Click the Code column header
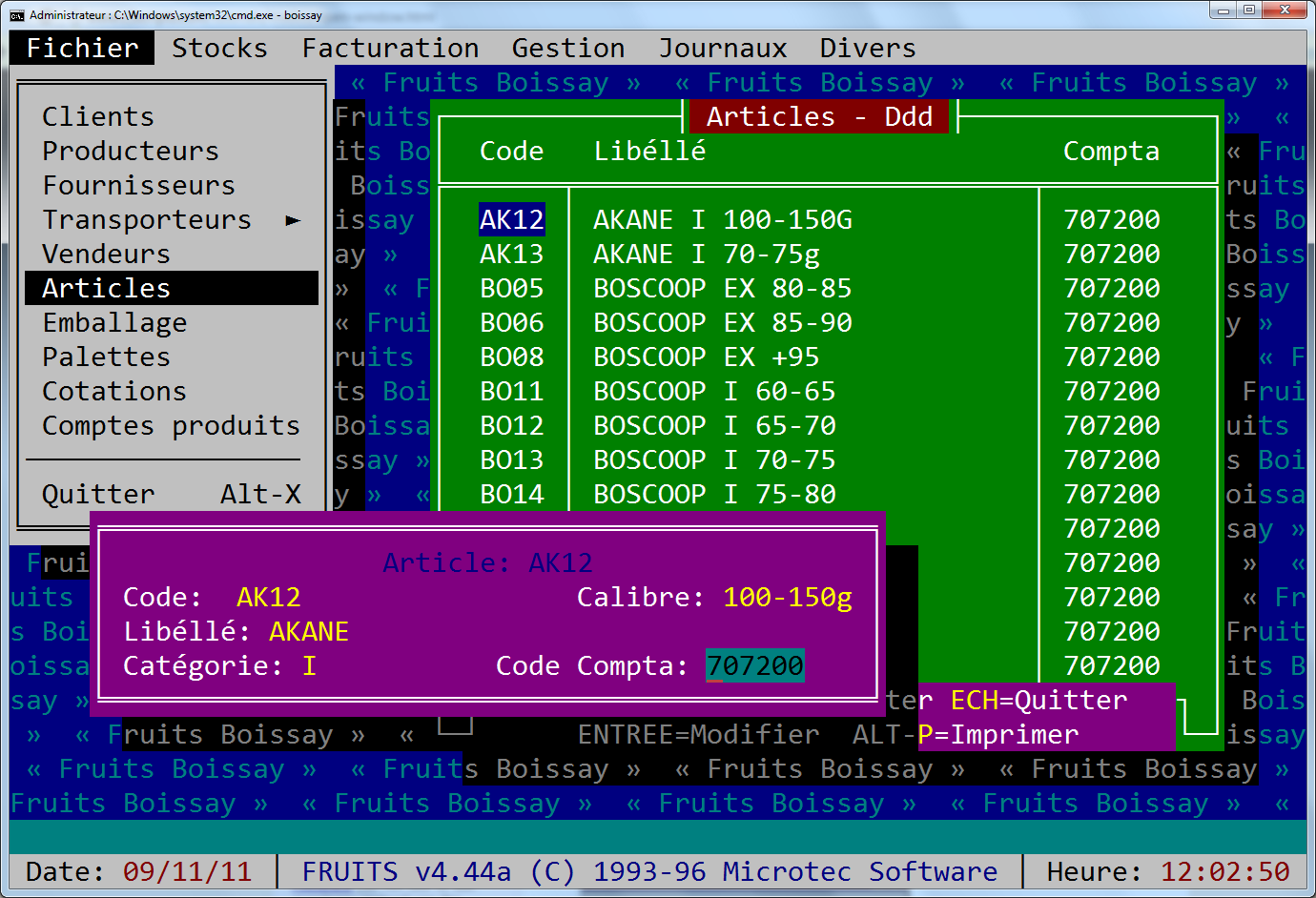 tap(512, 151)
